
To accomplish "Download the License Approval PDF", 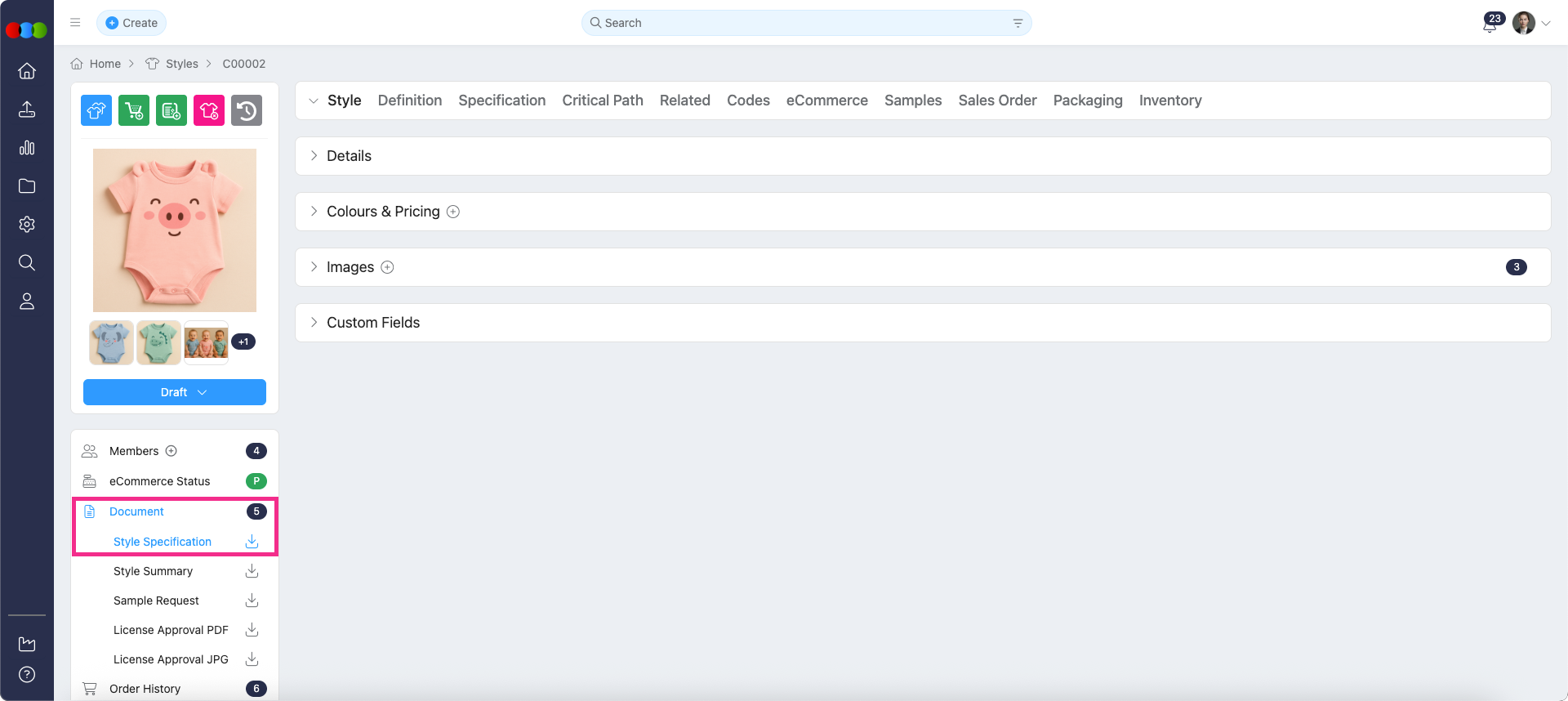I will click(x=252, y=630).
